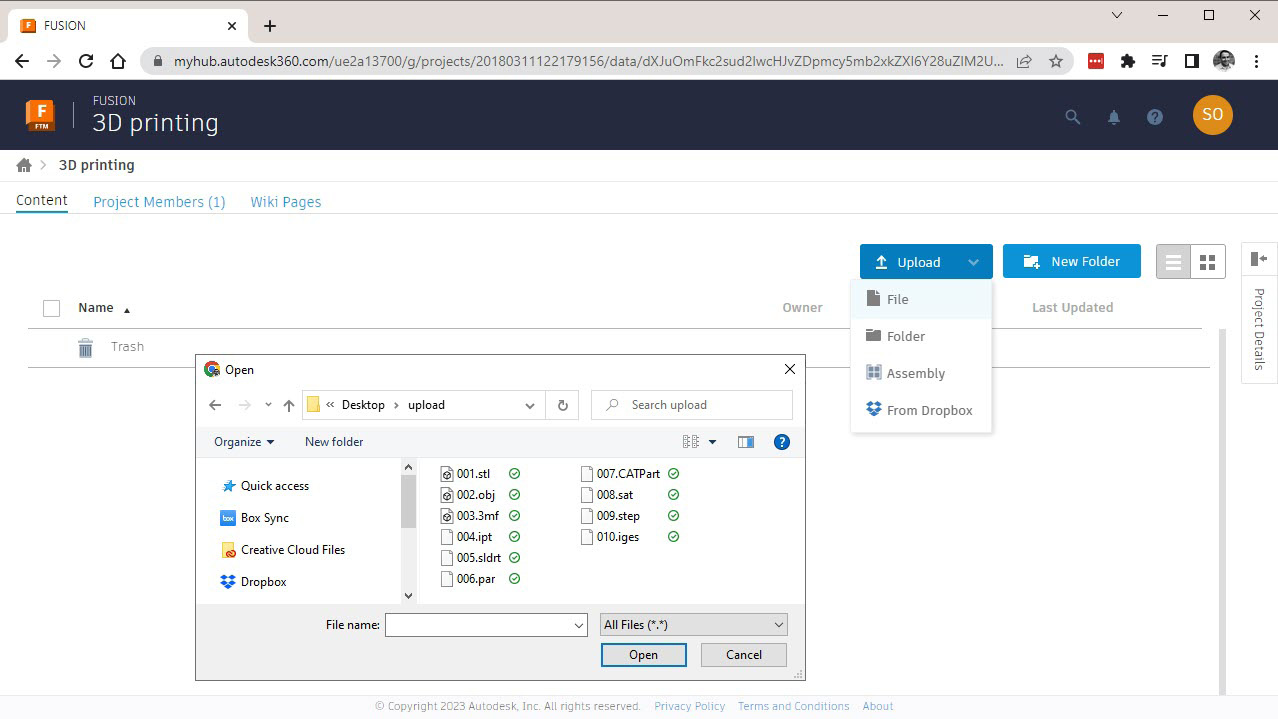This screenshot has width=1278, height=719.
Task: Switch to grid view layout
Action: pyautogui.click(x=1208, y=262)
